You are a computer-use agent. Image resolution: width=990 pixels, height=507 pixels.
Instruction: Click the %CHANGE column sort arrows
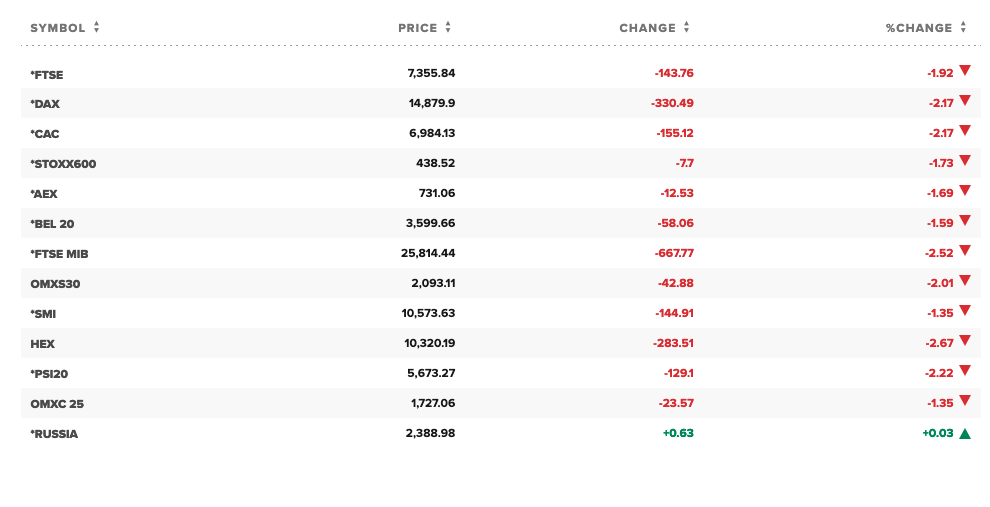[963, 28]
